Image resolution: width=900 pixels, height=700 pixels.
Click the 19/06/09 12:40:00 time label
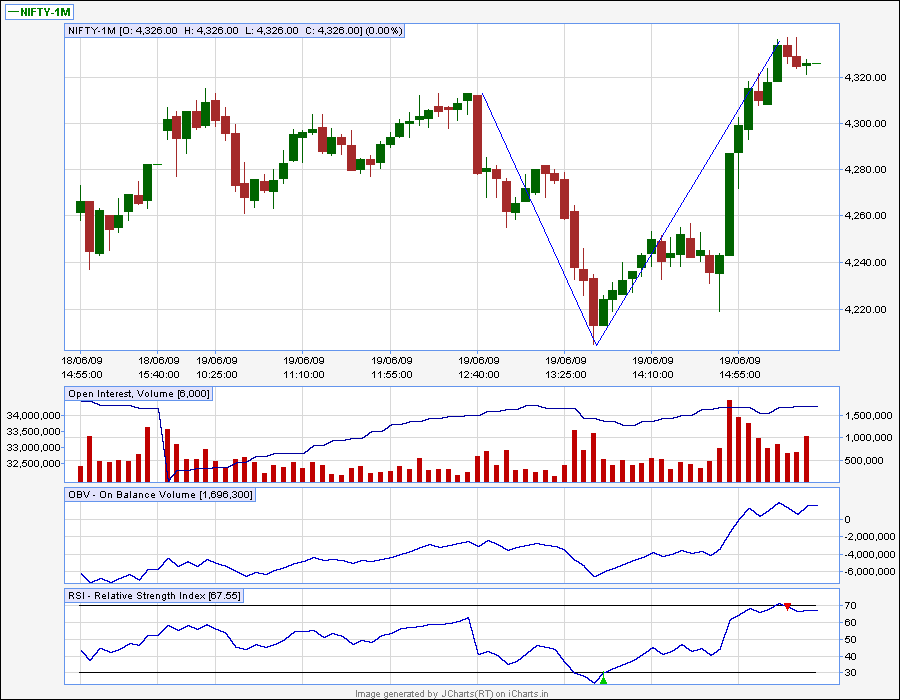pyautogui.click(x=479, y=368)
